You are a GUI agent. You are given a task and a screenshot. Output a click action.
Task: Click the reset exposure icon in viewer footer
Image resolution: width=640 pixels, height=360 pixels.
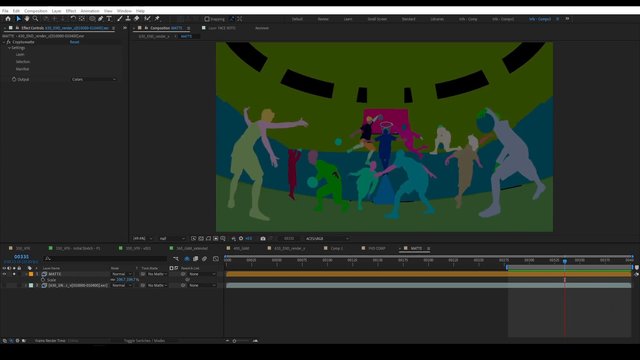pyautogui.click(x=241, y=238)
